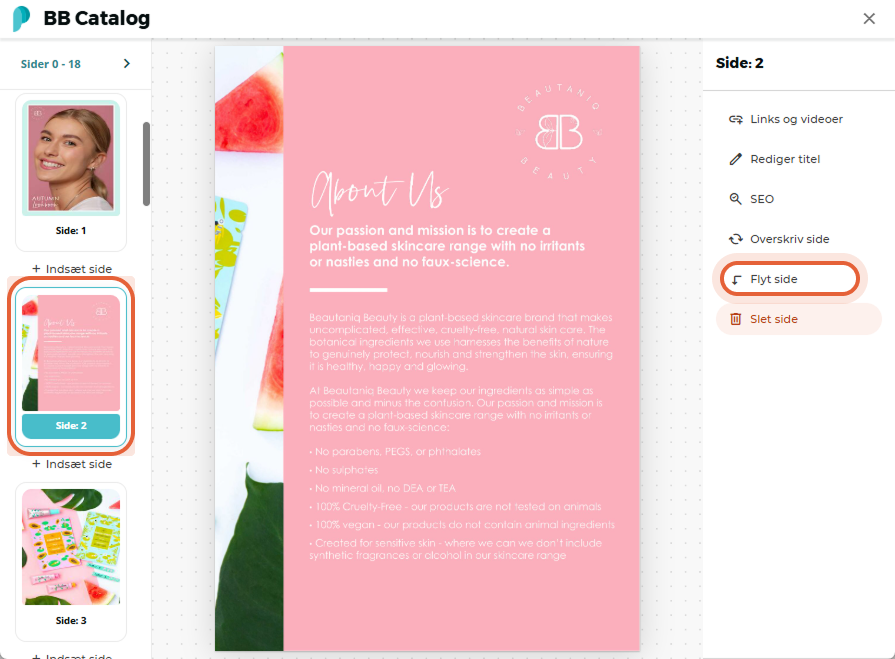Click the Overskriv side refresh icon
The width and height of the screenshot is (895, 659).
pyautogui.click(x=736, y=239)
